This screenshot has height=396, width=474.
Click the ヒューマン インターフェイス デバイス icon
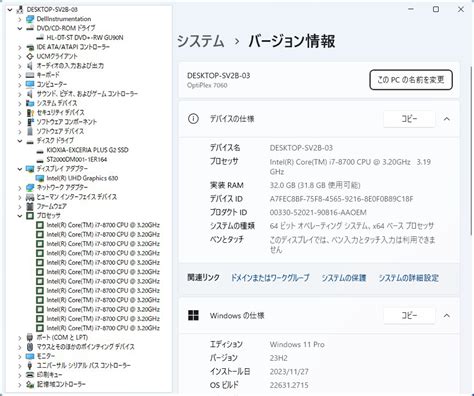30,197
